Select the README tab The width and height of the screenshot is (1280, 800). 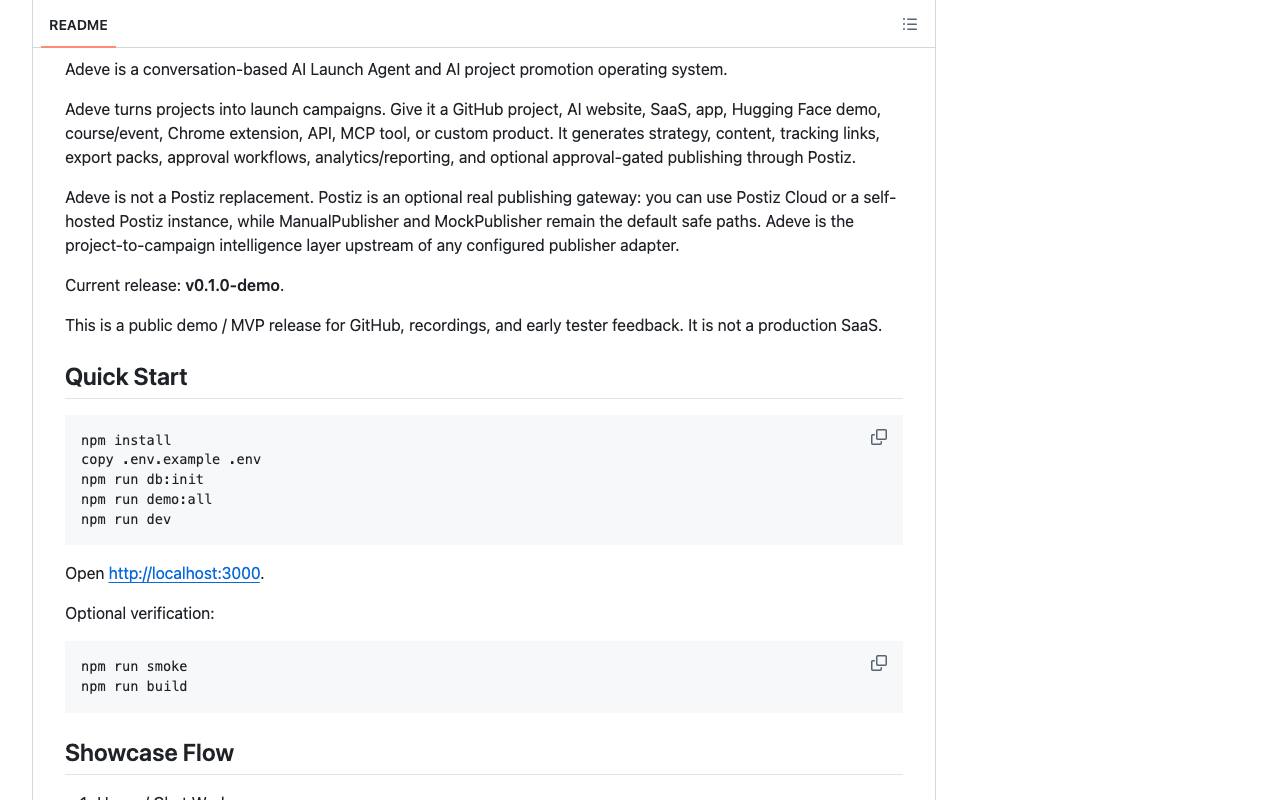point(78,25)
